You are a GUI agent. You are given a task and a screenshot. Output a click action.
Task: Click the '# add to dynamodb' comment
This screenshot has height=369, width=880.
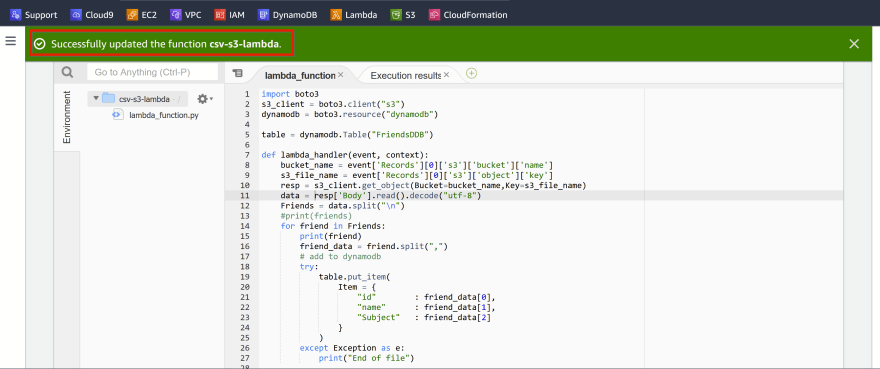(x=341, y=257)
